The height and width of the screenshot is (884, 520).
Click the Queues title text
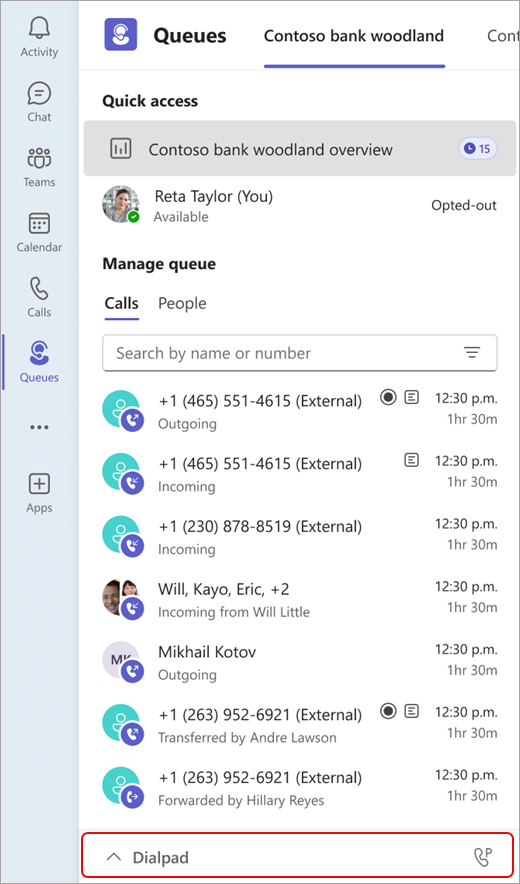190,36
